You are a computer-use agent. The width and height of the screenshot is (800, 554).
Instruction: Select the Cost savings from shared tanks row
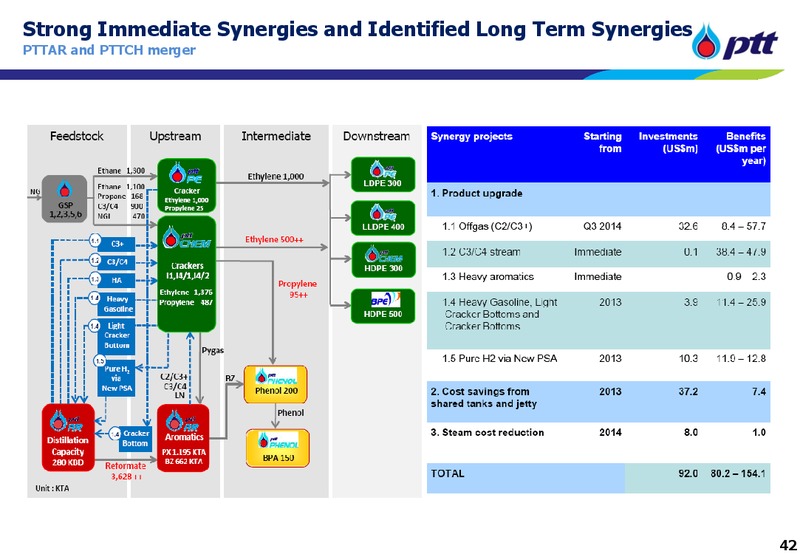pos(598,401)
